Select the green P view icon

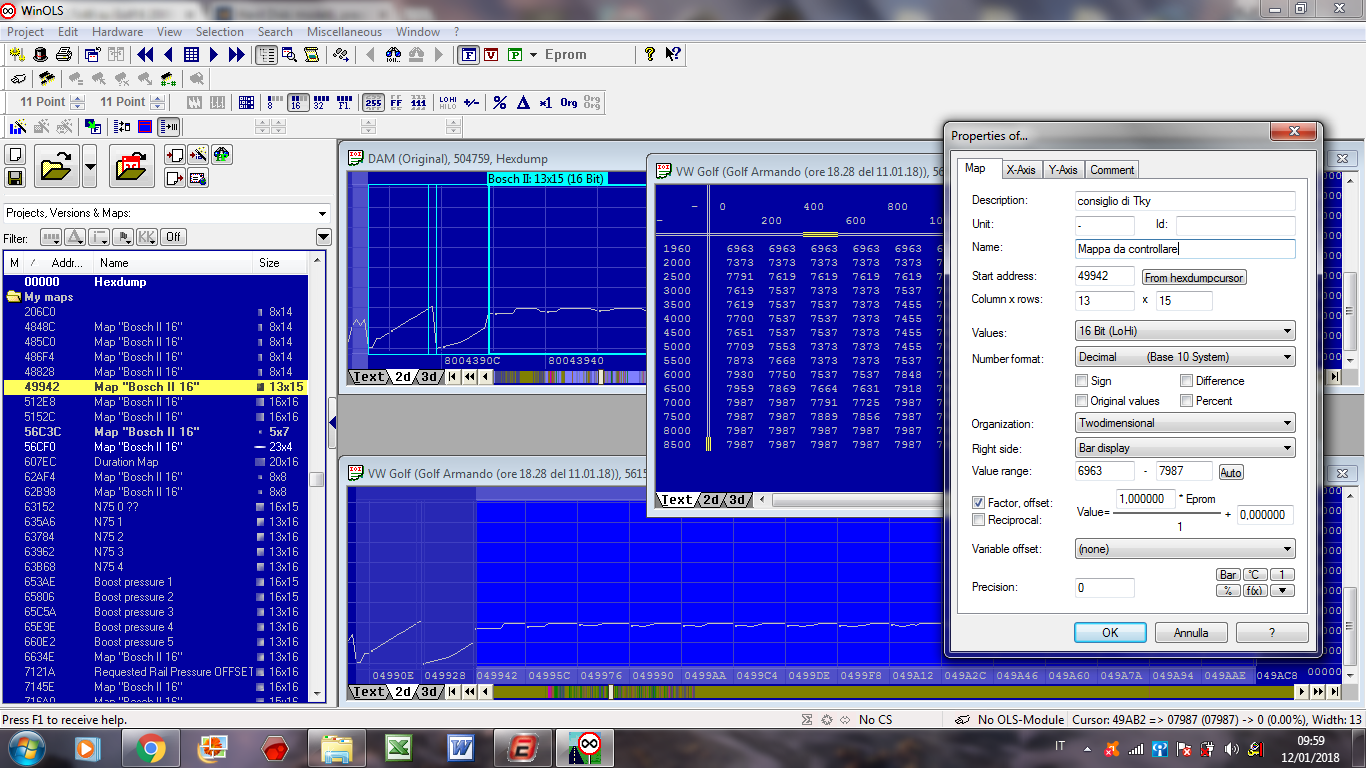click(x=515, y=55)
